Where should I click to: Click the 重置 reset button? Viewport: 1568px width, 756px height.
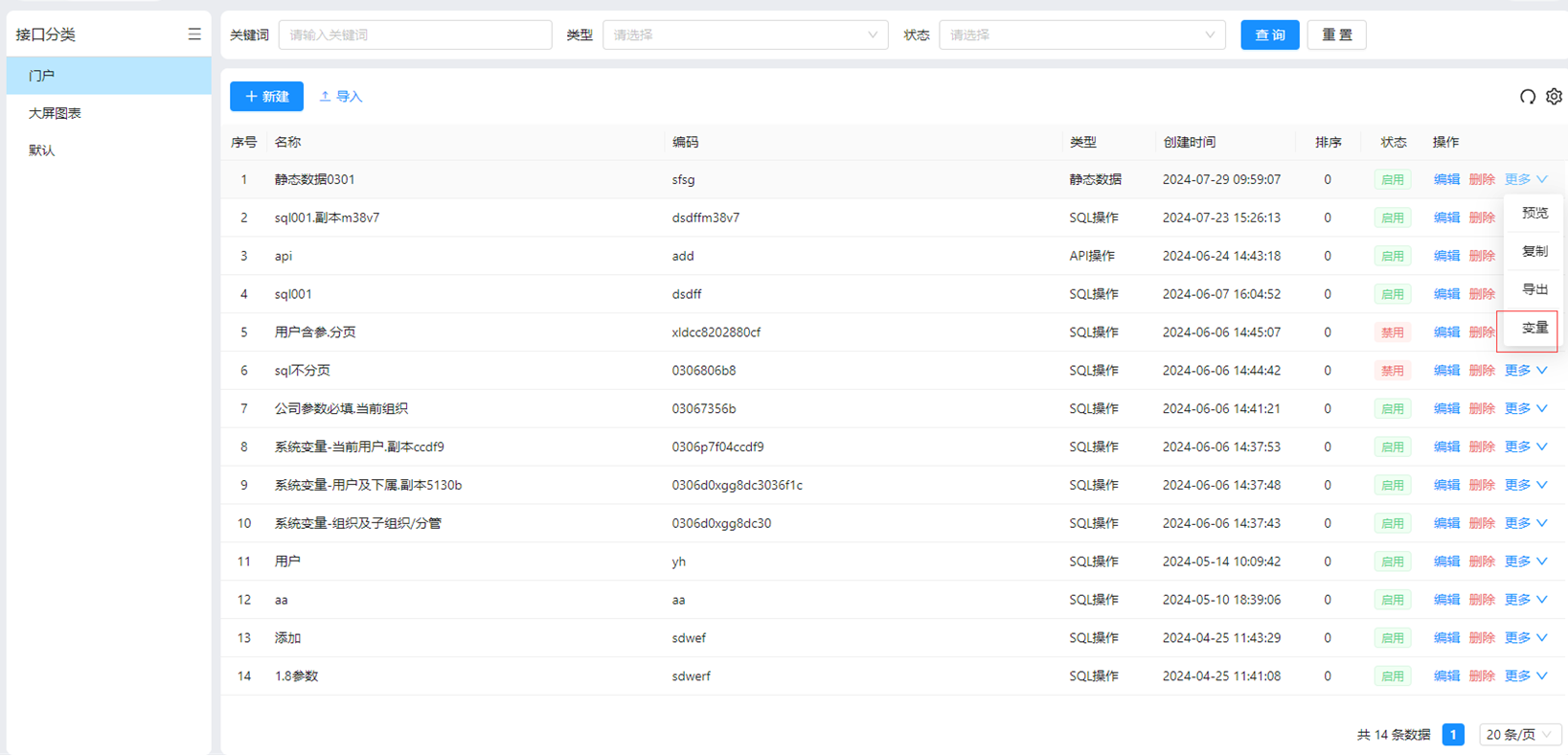point(1336,35)
